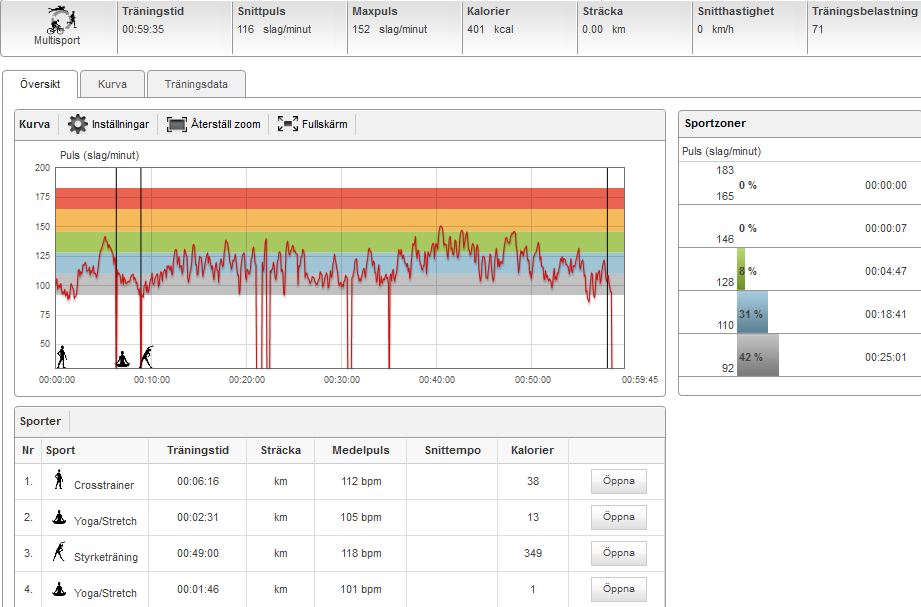Image resolution: width=921 pixels, height=607 pixels.
Task: Open the Crosstrainer session with Öppna
Action: pos(618,481)
